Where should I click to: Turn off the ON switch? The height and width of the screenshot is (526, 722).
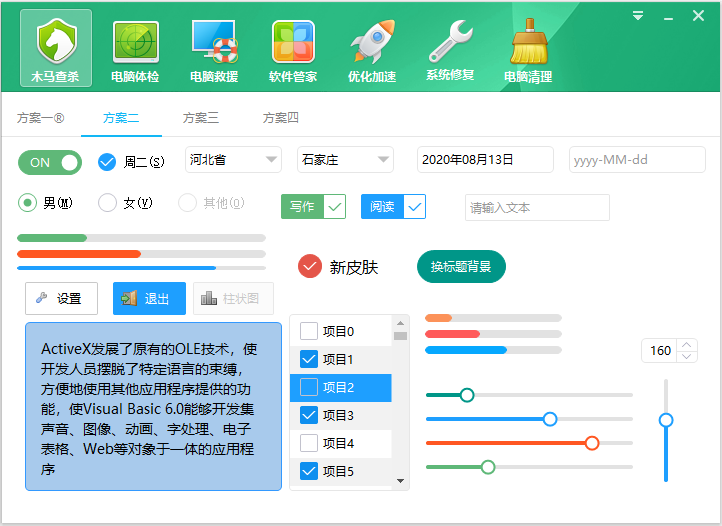pyautogui.click(x=50, y=163)
